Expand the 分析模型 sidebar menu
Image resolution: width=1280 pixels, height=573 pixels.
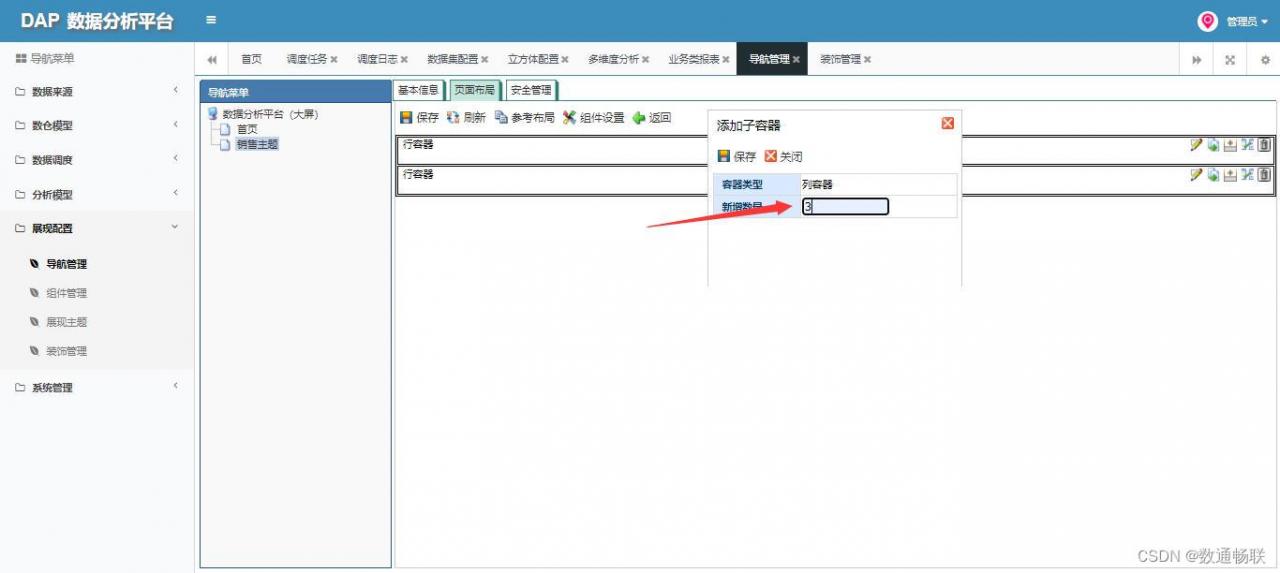[x=97, y=194]
